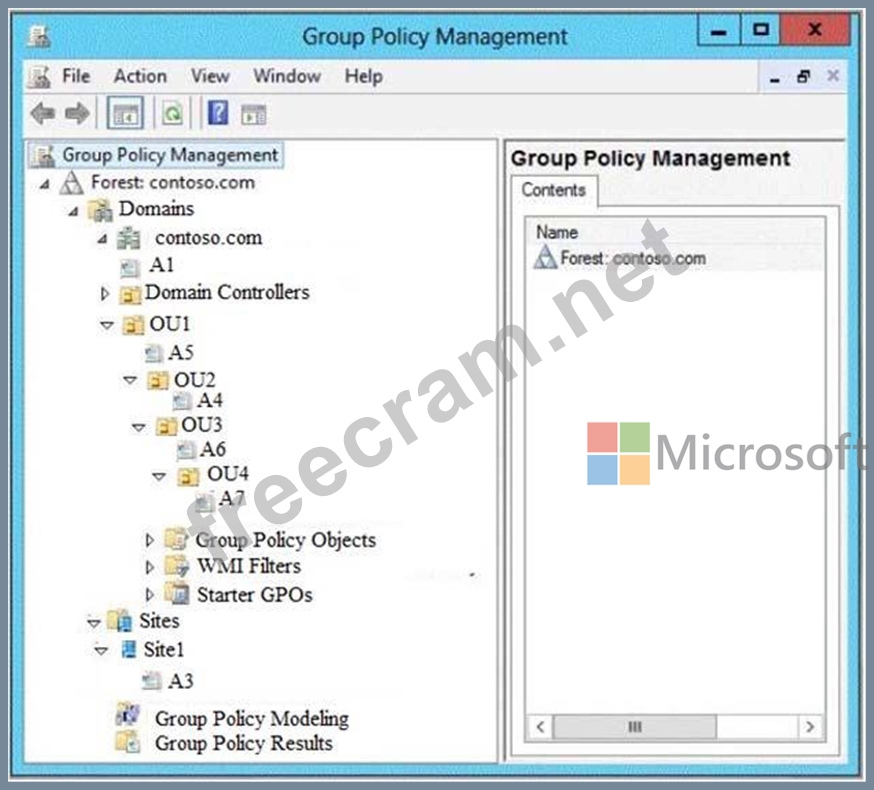Screen dimensions: 874x790
Task: Toggle the Show/Hide Console Tree icon
Action: (125, 114)
